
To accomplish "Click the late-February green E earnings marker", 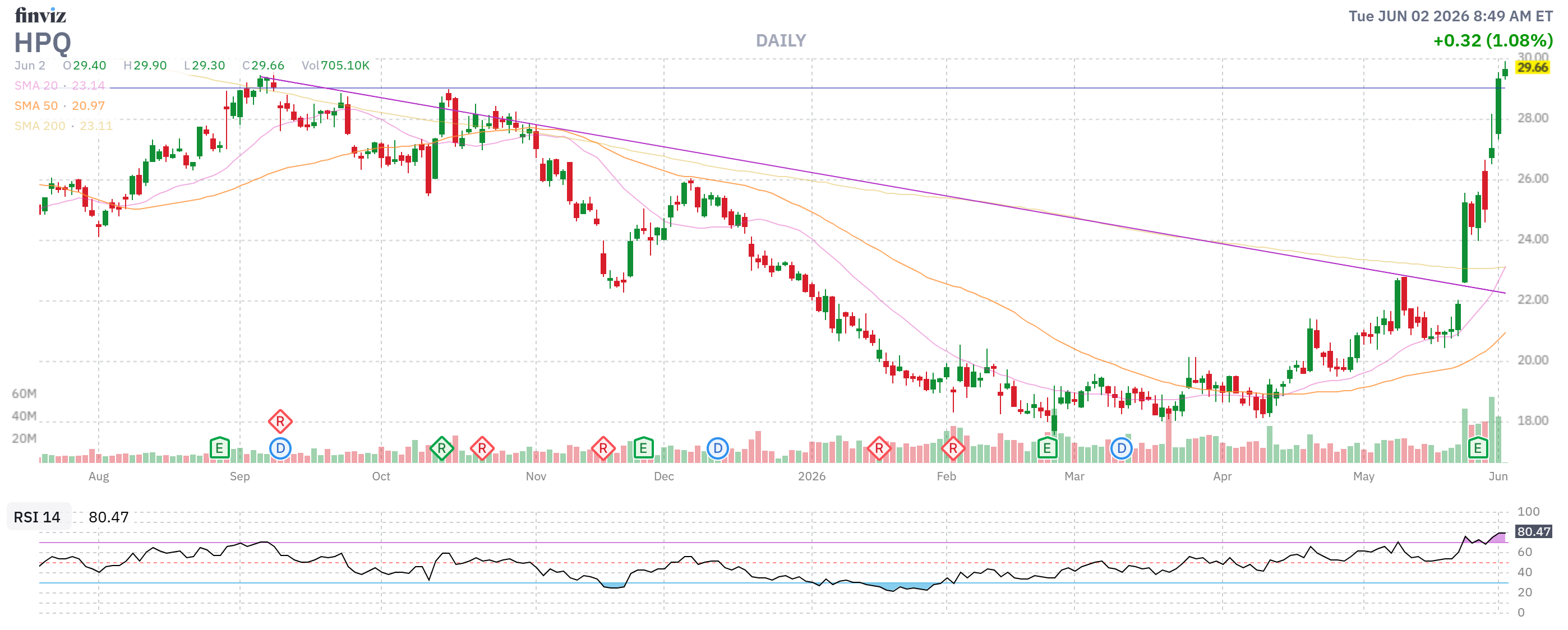I will click(1047, 449).
